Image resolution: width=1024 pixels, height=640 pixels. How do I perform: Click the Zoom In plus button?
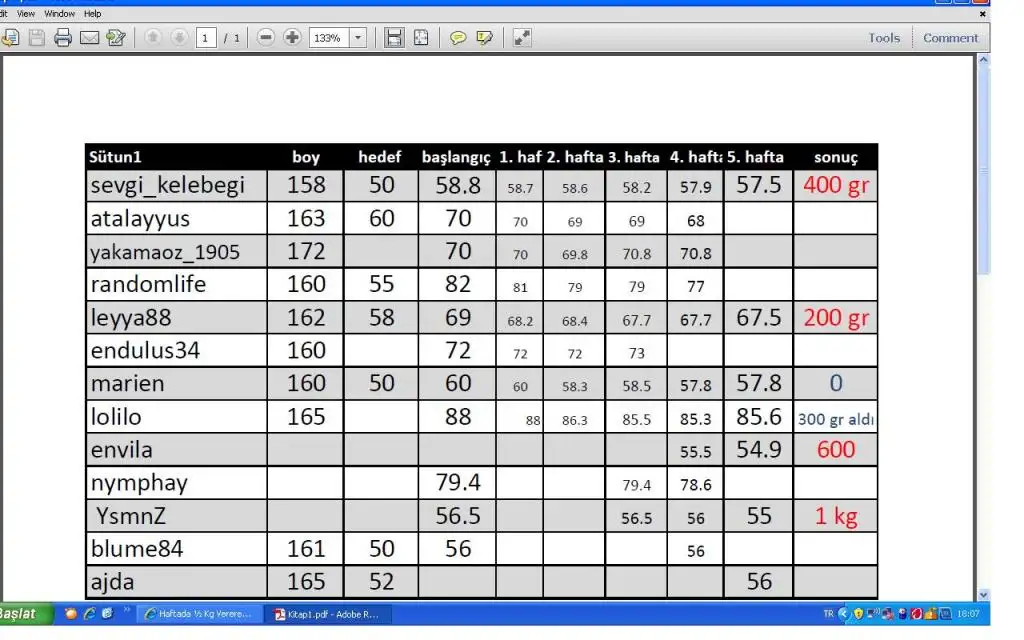click(x=292, y=38)
